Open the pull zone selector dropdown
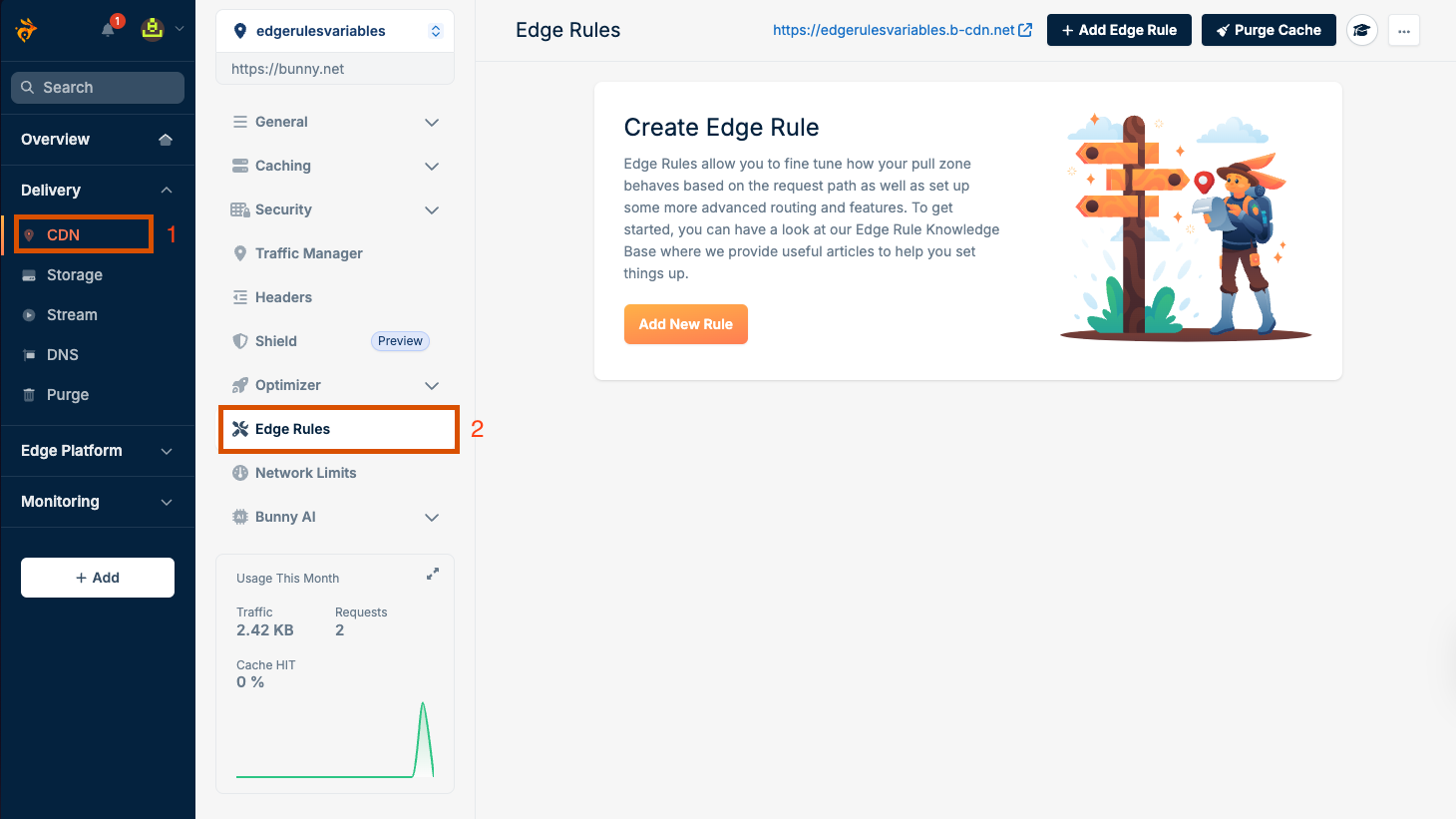The width and height of the screenshot is (1456, 819). (x=435, y=30)
